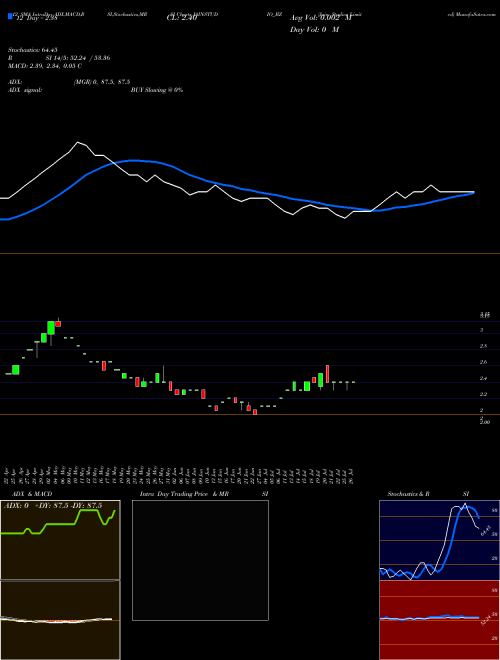
Task: Click the lowest red candlestick at the 2.00 line
Action: tap(255, 412)
